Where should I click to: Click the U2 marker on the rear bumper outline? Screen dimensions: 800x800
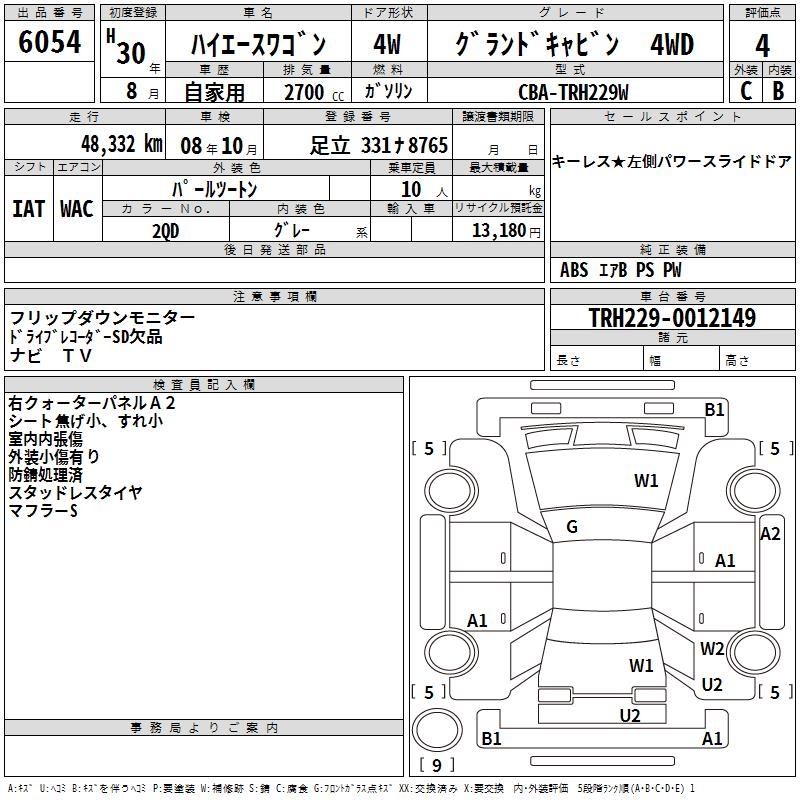pyautogui.click(x=629, y=715)
